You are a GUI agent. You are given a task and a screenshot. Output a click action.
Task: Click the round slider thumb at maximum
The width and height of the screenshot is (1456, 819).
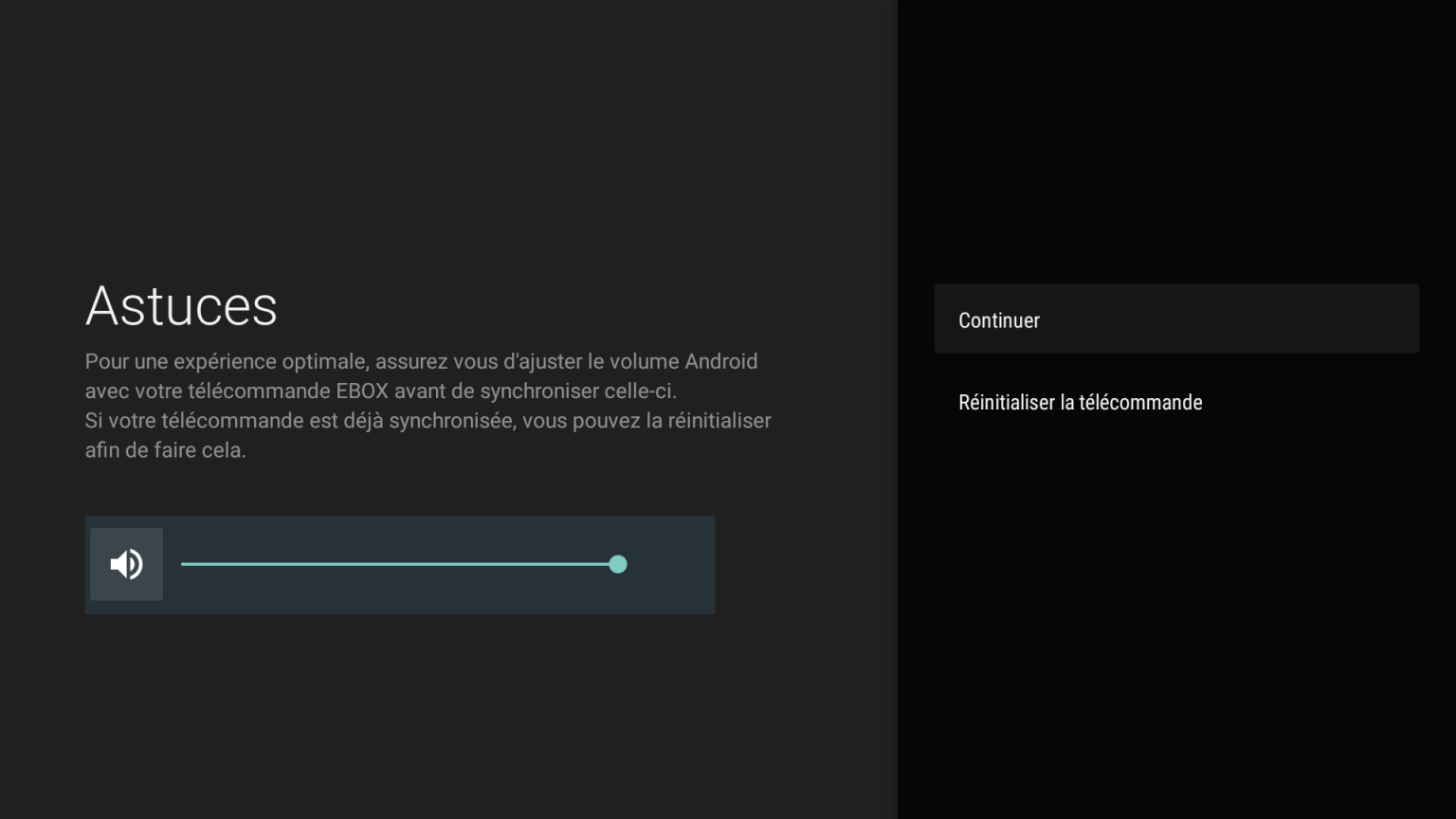point(618,564)
